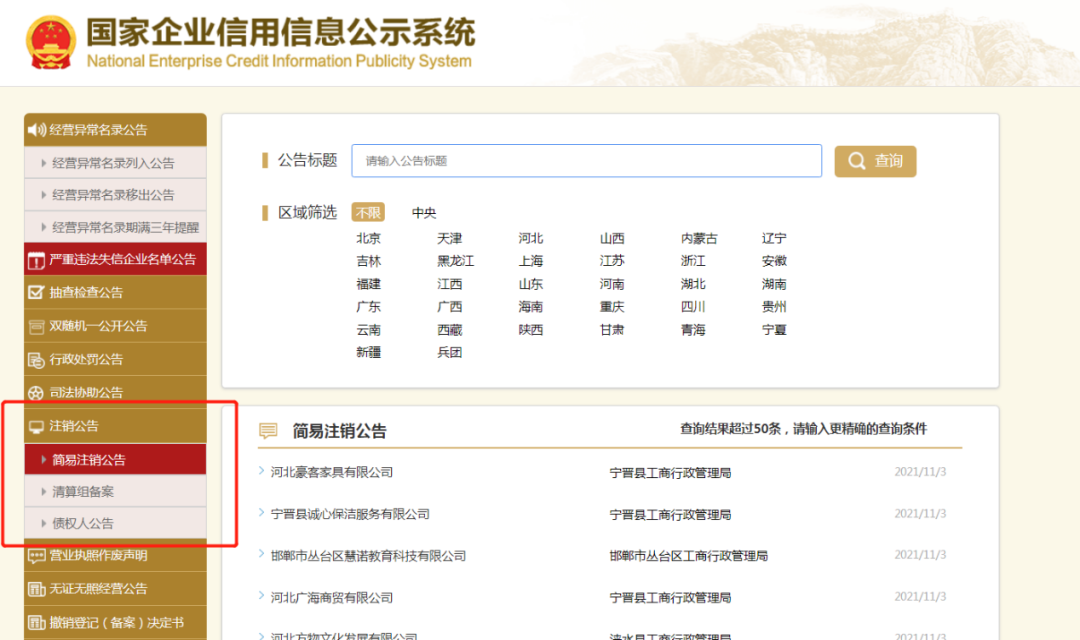Open the 严重违法失信企业名单公告 menu
The image size is (1080, 640).
(x=115, y=259)
